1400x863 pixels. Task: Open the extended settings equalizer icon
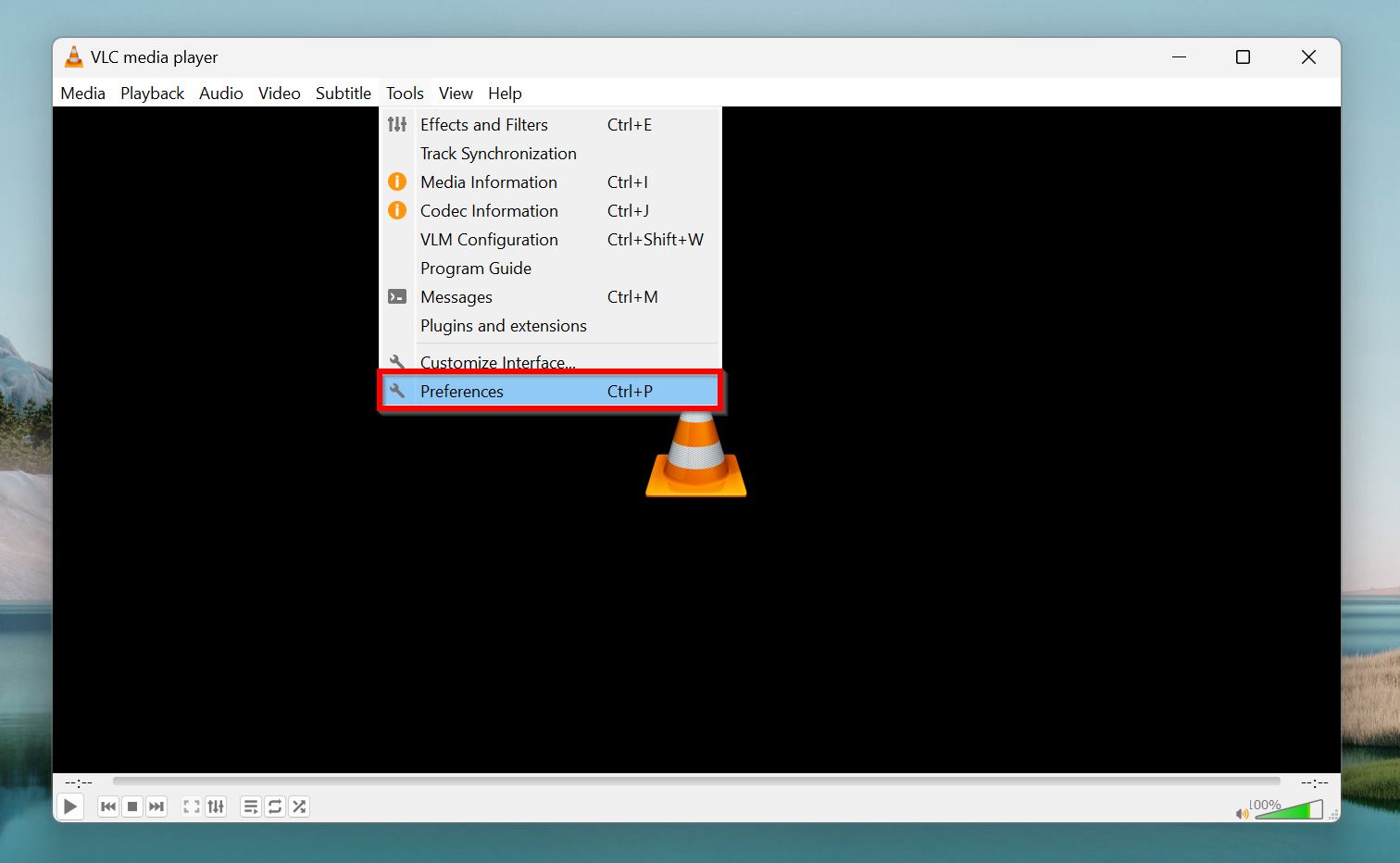[x=216, y=807]
